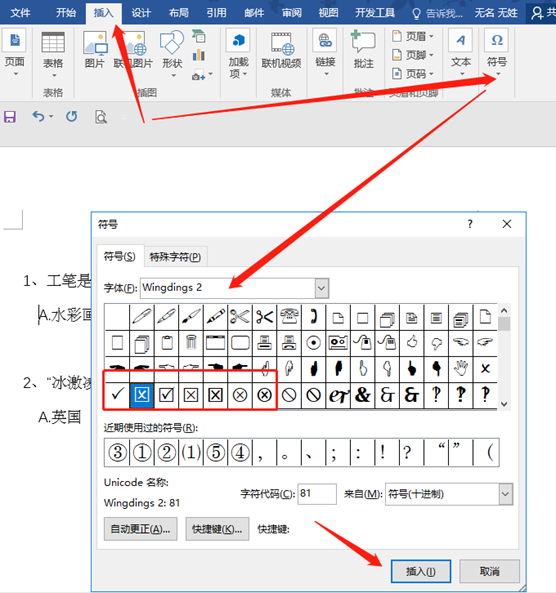This screenshot has height=593, width=556.
Task: Click the 字符代码 character code field
Action: [317, 494]
